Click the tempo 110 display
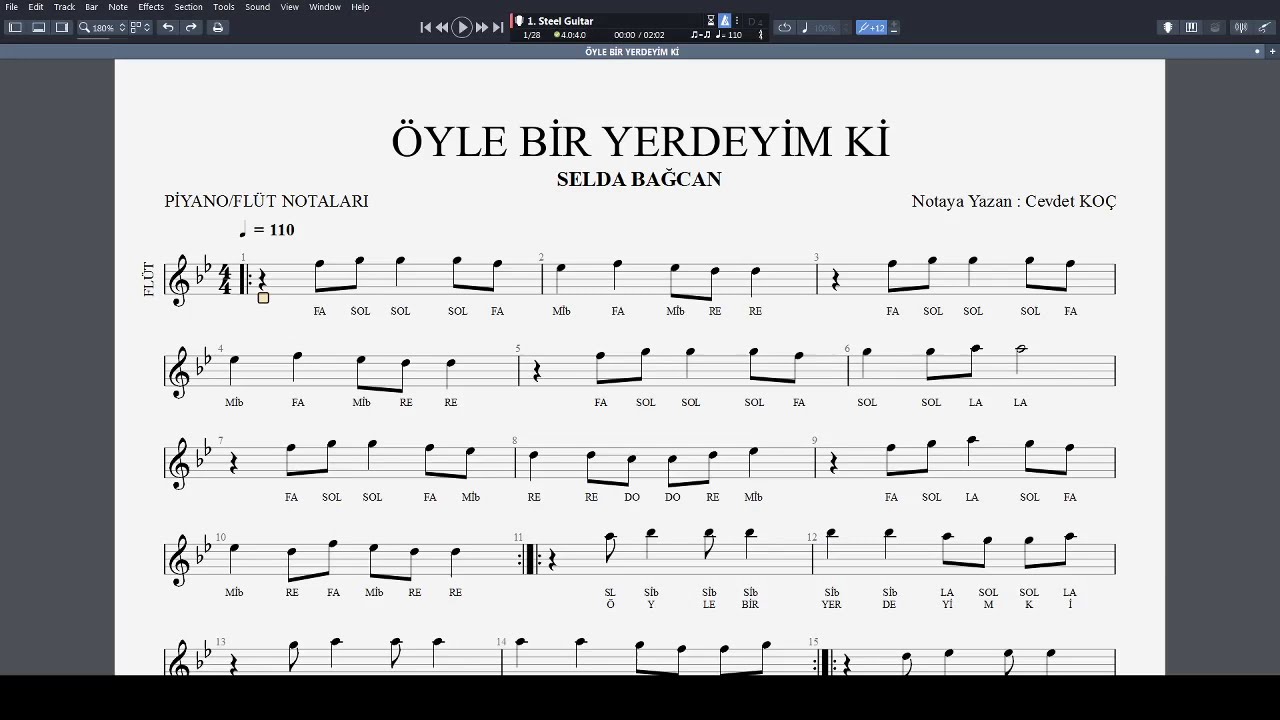The image size is (1280, 720). (729, 35)
